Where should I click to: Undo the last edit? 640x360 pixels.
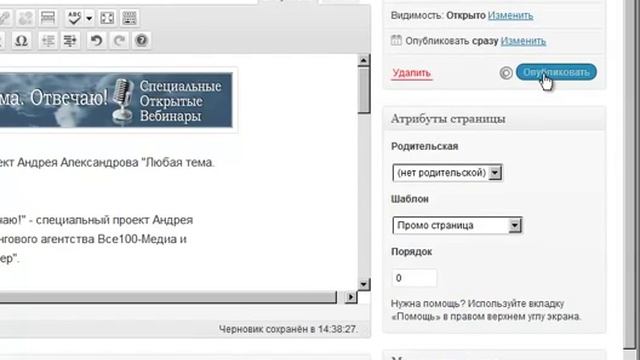click(x=96, y=40)
